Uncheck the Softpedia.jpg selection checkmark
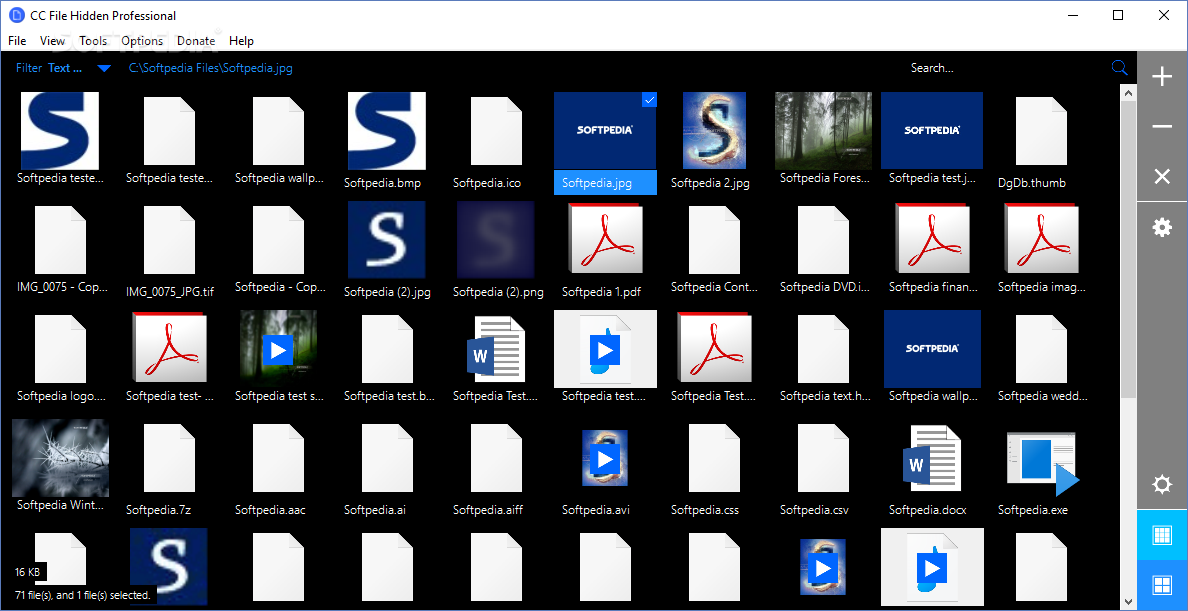 click(649, 100)
